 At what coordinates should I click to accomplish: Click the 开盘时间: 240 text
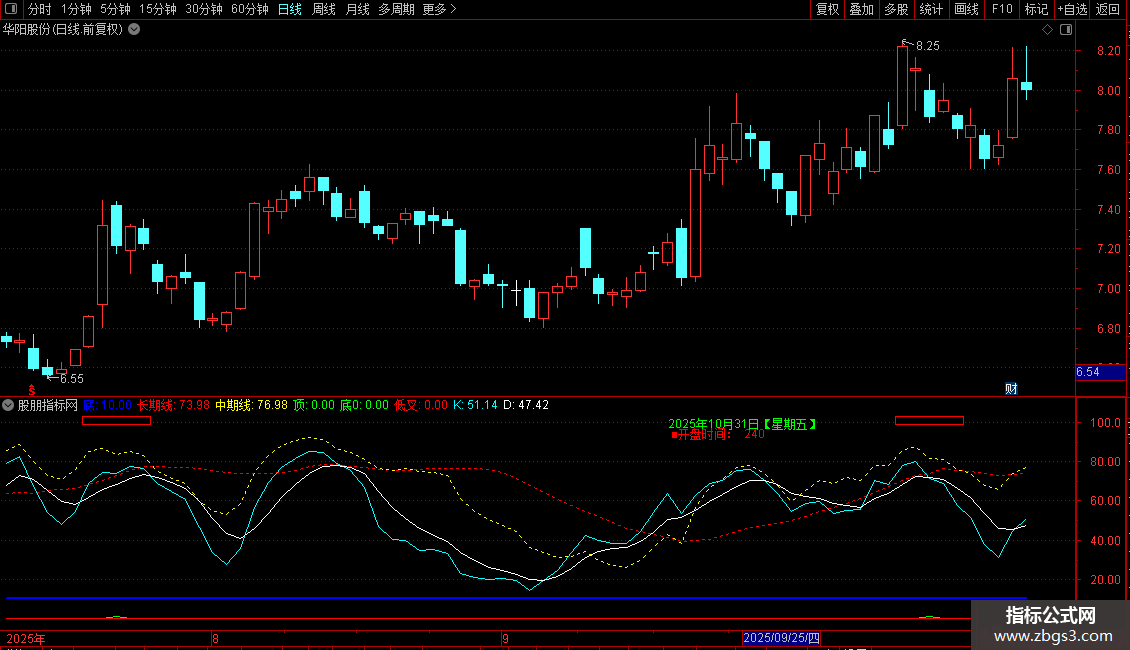(718, 435)
